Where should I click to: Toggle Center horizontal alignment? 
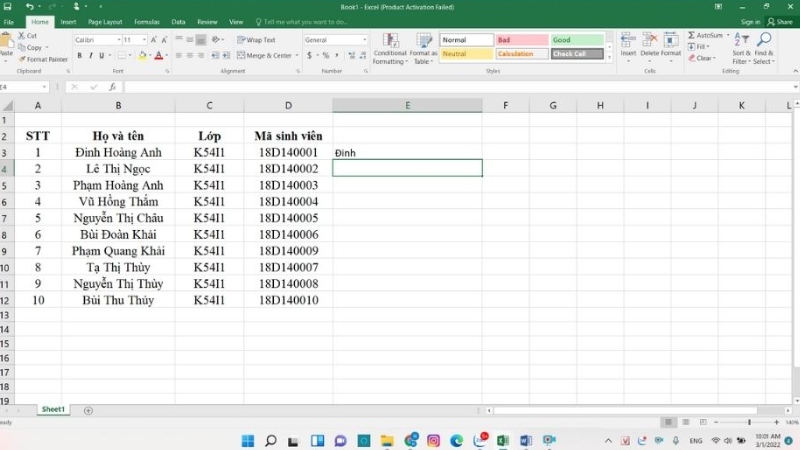(x=189, y=55)
